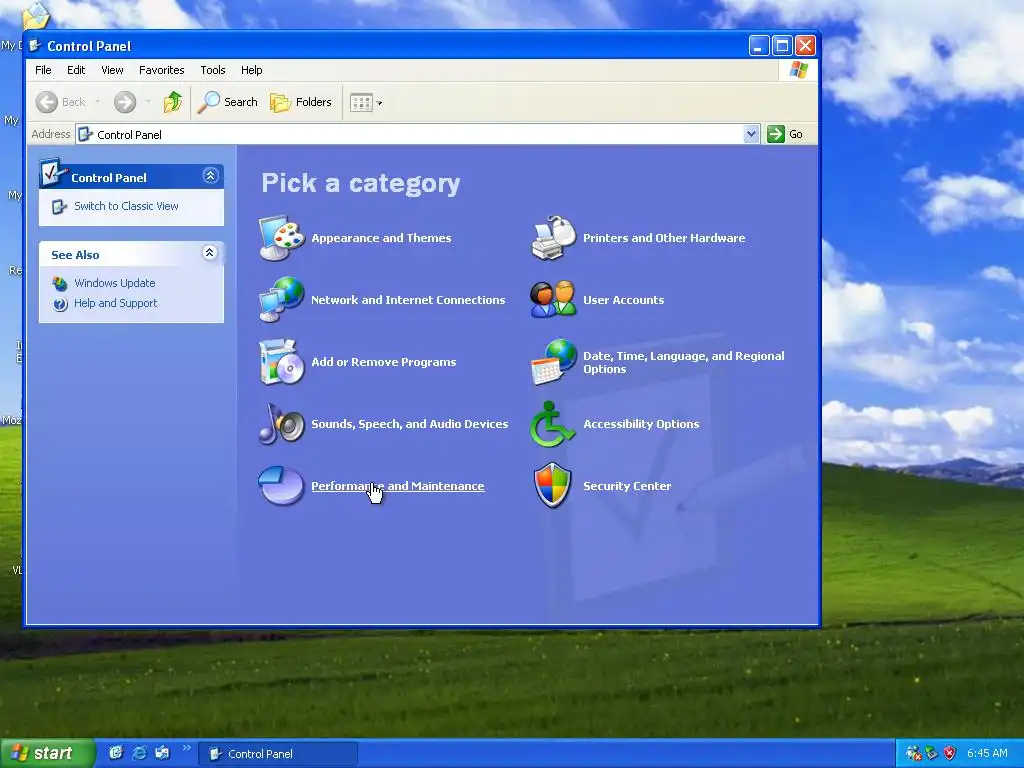Select the Sounds, Speech, and Audio Devices icon
Screen dimensions: 1024x768
pyautogui.click(x=281, y=424)
